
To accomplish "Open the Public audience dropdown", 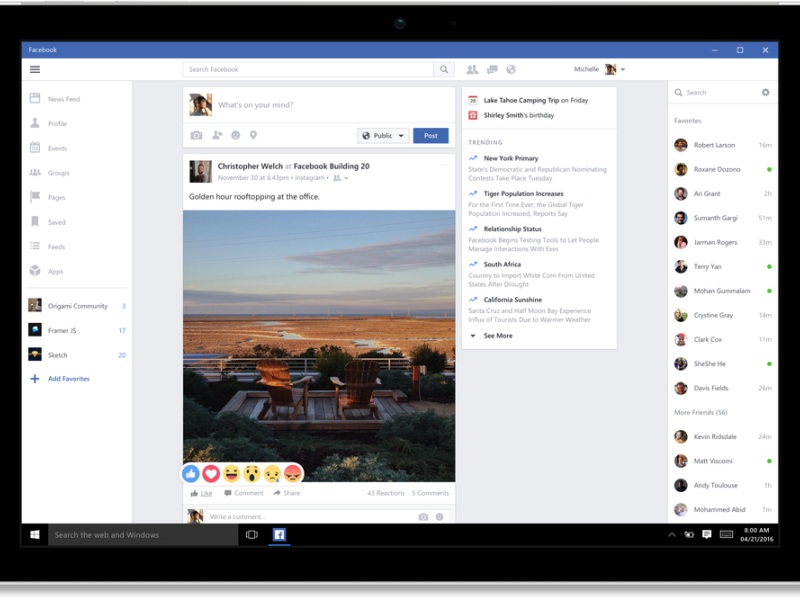I will [x=383, y=136].
